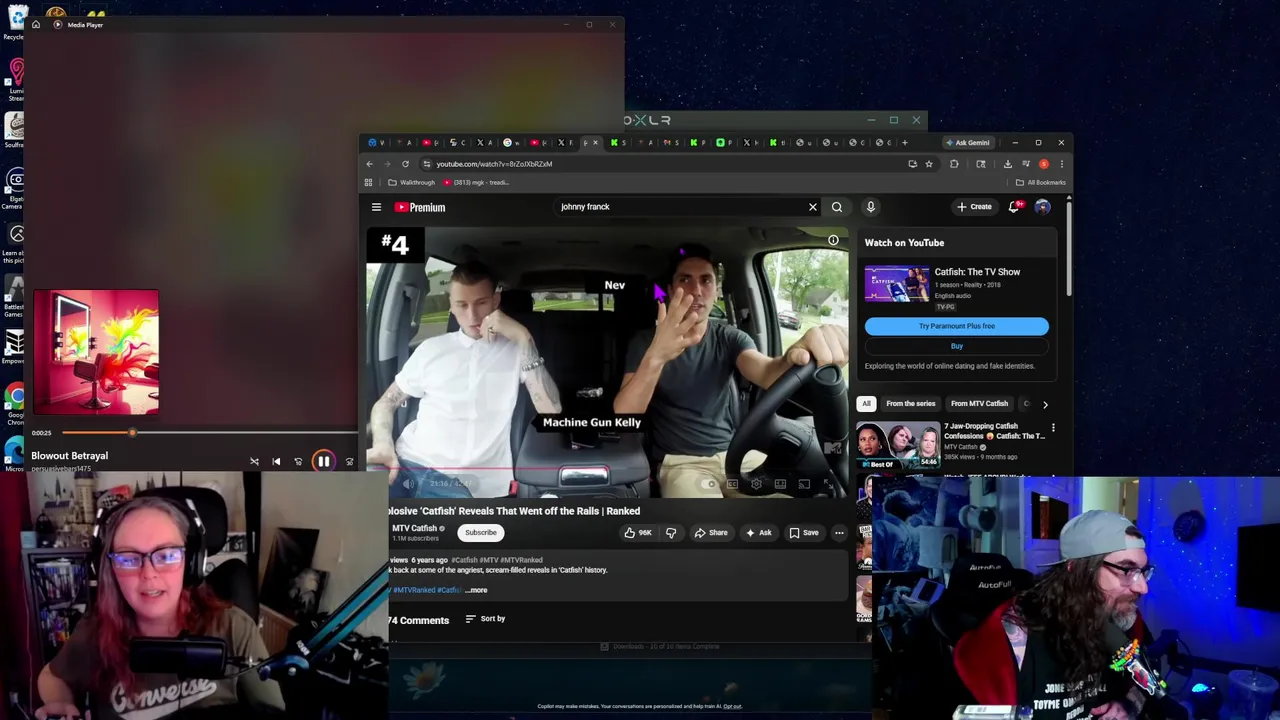
Task: Click Try Paramount Plus free
Action: coord(957,326)
